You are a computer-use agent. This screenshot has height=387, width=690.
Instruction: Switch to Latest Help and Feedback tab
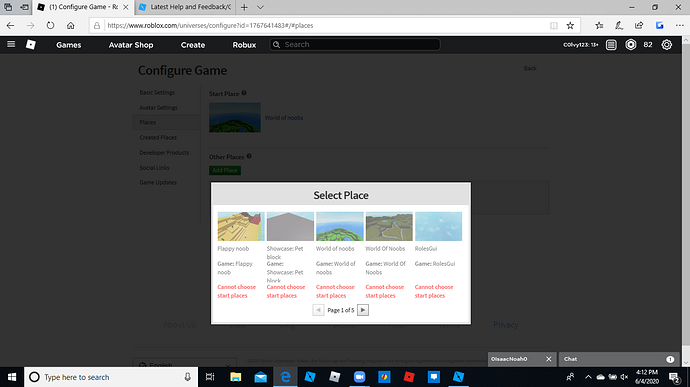186,7
